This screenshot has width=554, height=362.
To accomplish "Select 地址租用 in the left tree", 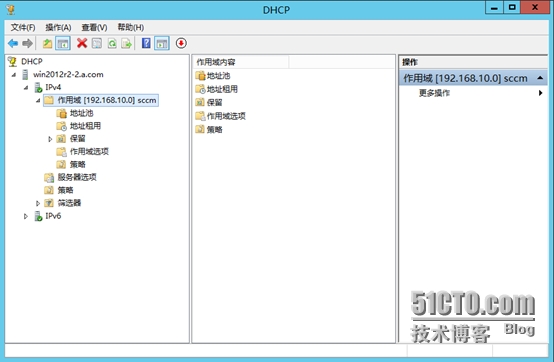I will click(85, 126).
